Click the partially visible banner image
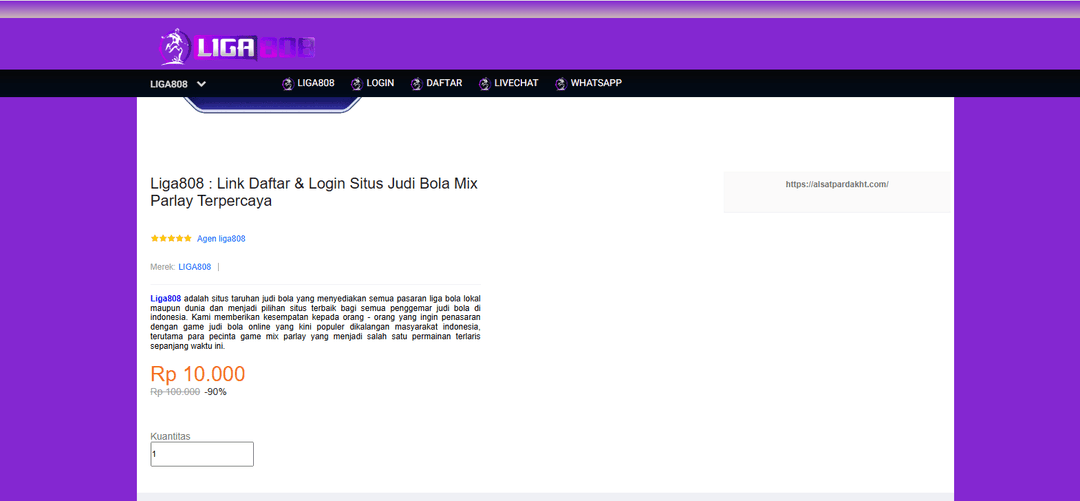The width and height of the screenshot is (1080, 501). tap(273, 105)
